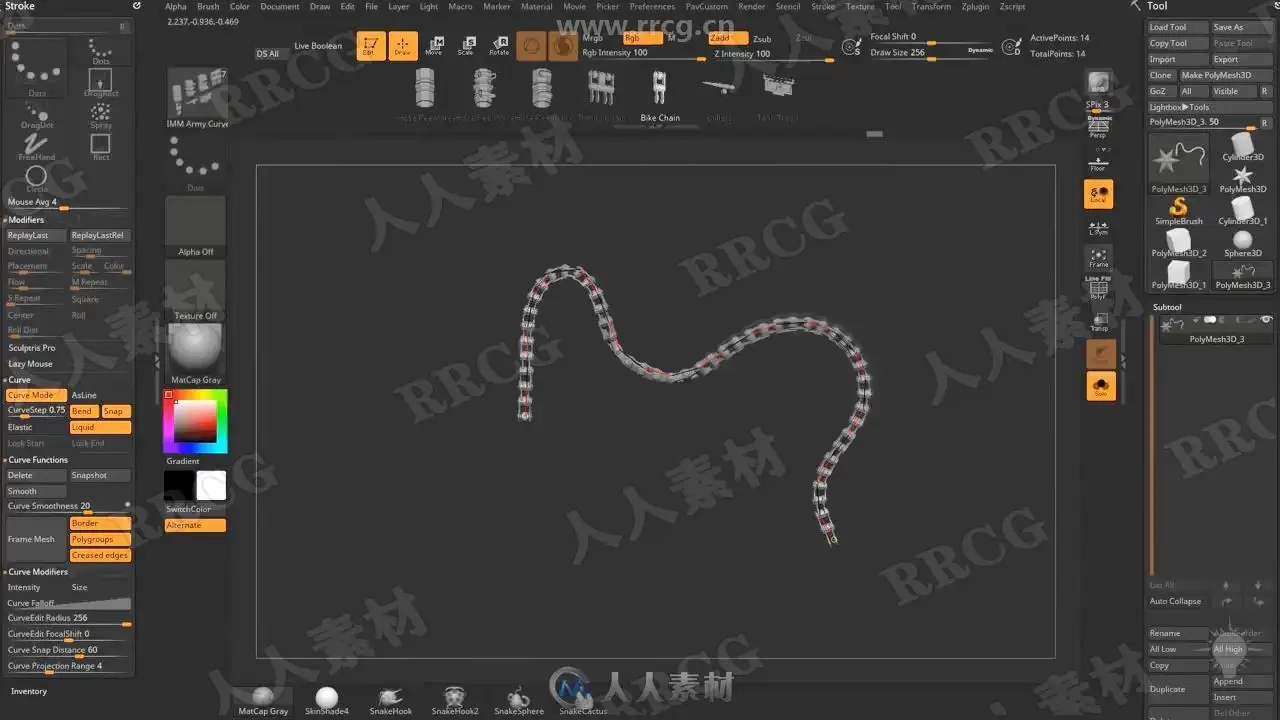Toggle the Bend curve option
Screen dimensions: 1280x720
84,411
